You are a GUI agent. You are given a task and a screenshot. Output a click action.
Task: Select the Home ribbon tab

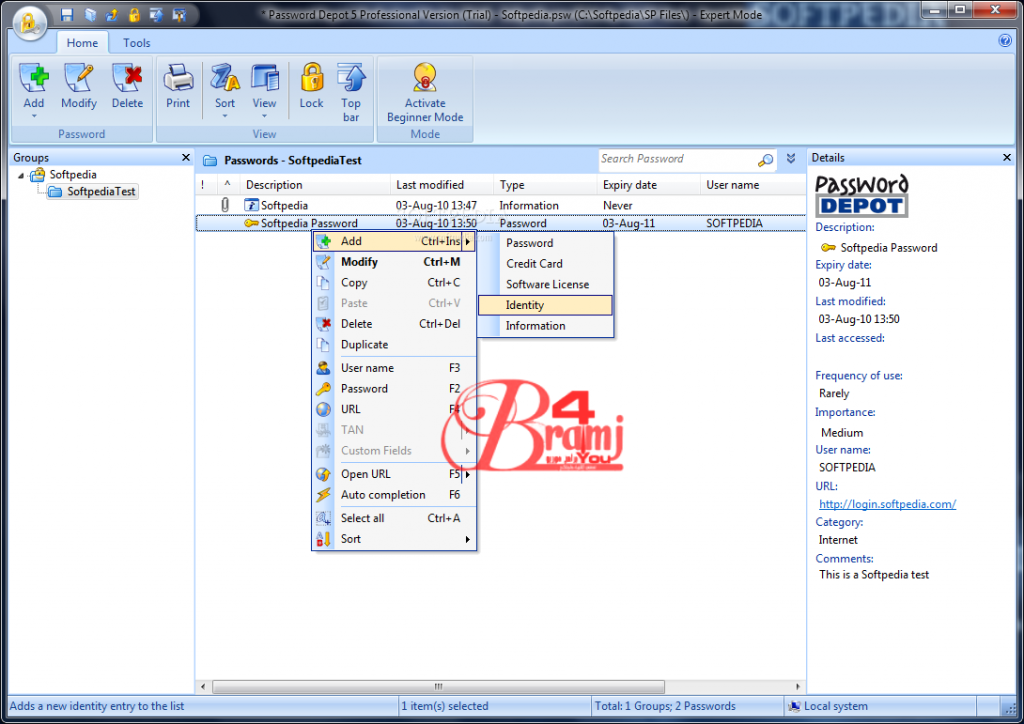[82, 43]
